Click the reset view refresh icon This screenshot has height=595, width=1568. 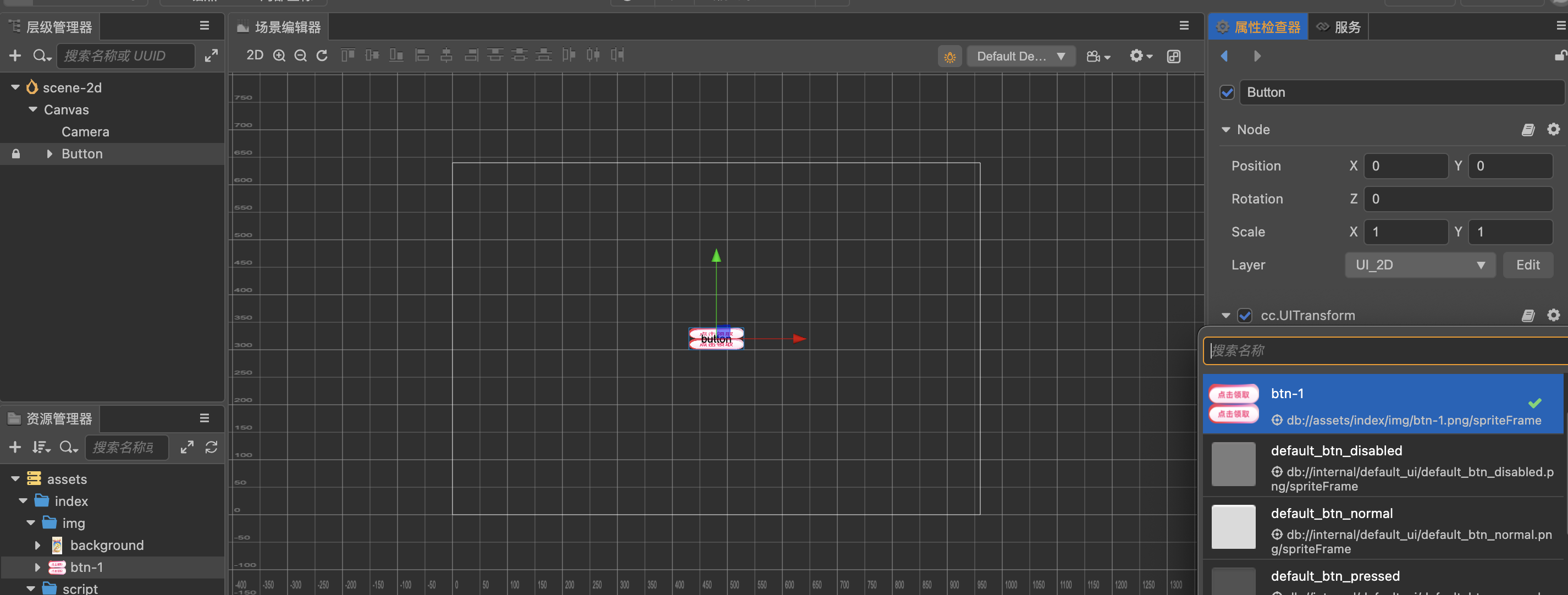pos(322,56)
